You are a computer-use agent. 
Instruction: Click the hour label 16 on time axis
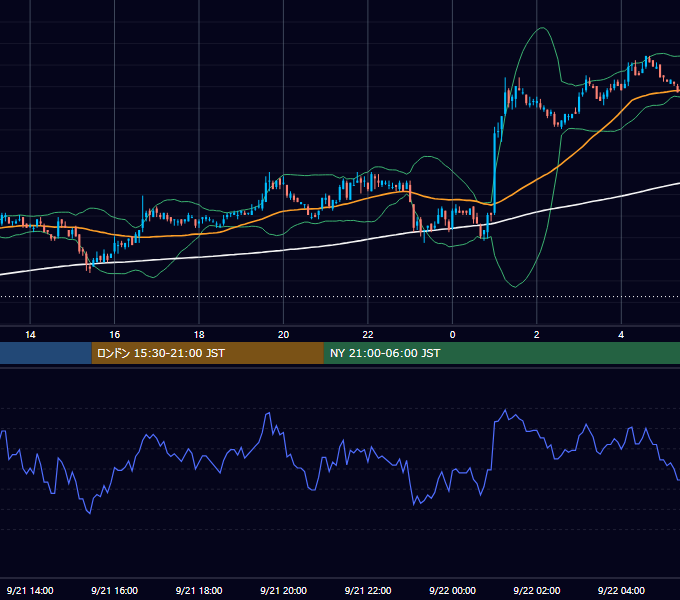[x=114, y=335]
